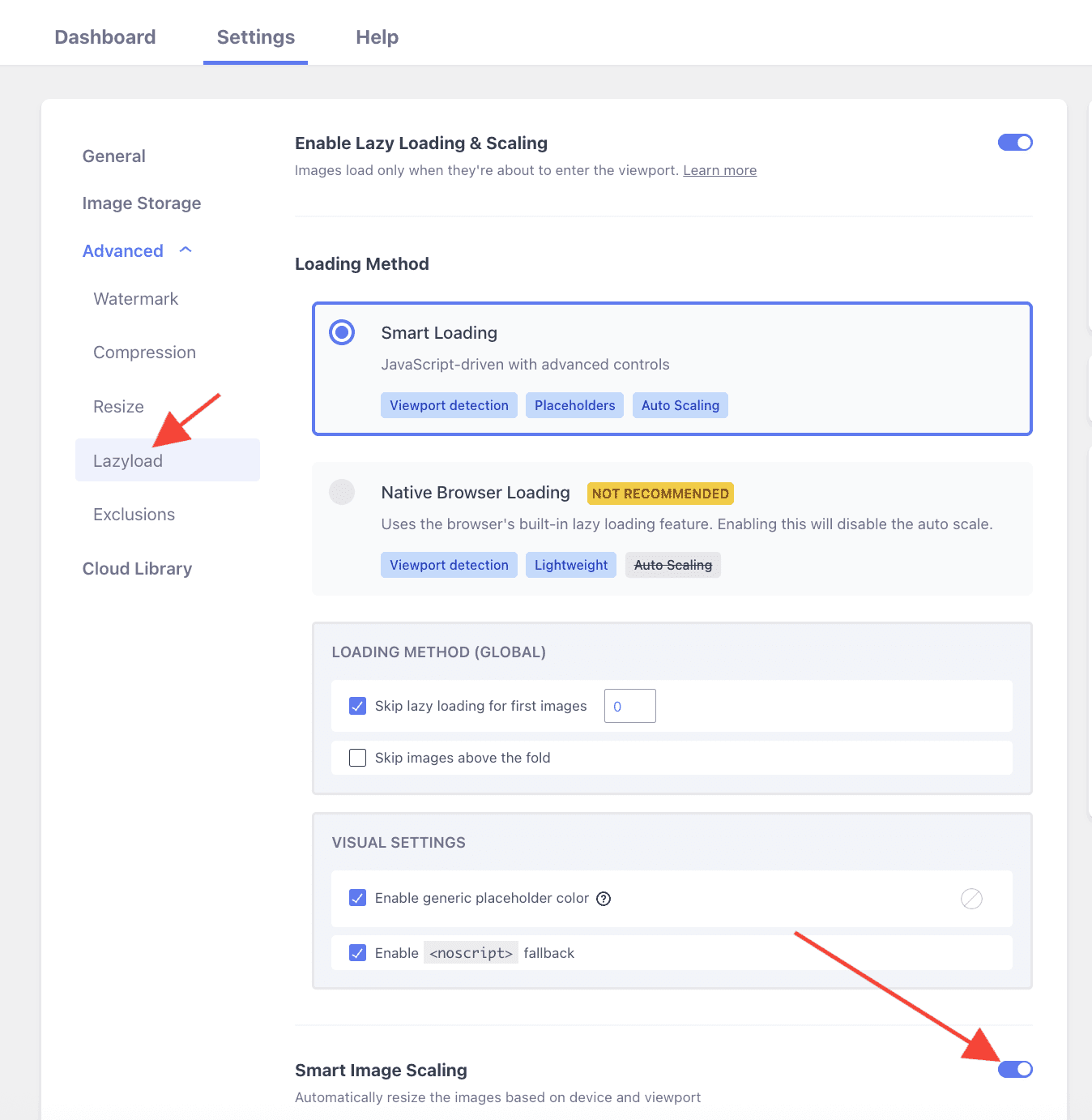Viewport: 1092px width, 1120px height.
Task: Disable the Smart Image Scaling toggle
Action: coord(1014,1070)
